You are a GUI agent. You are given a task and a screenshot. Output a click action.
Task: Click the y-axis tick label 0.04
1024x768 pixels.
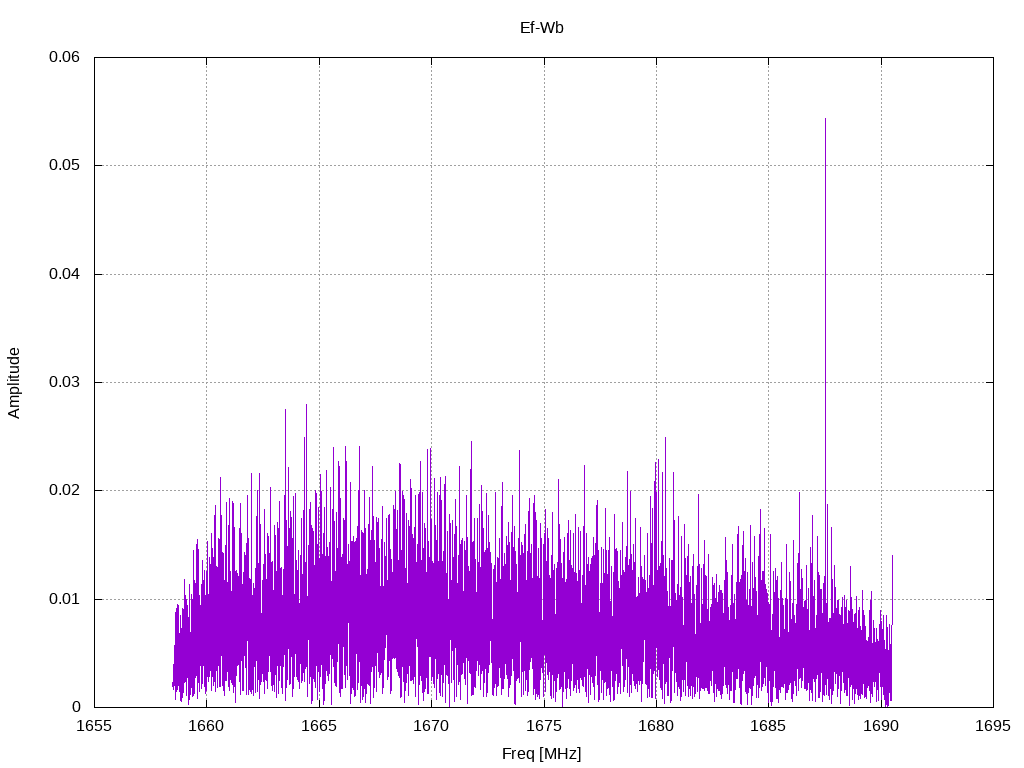click(64, 274)
